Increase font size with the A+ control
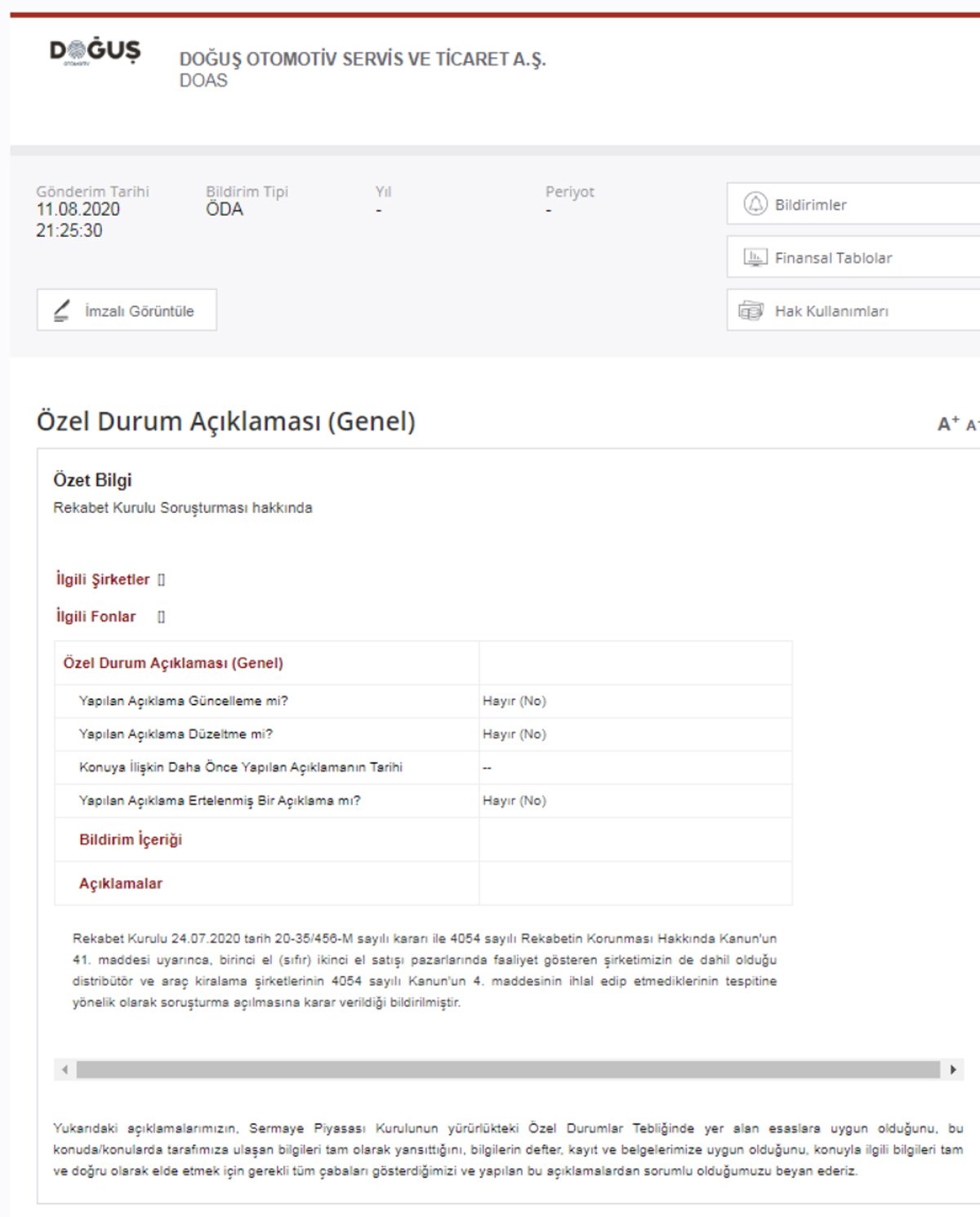The height and width of the screenshot is (1217, 980). tap(948, 423)
